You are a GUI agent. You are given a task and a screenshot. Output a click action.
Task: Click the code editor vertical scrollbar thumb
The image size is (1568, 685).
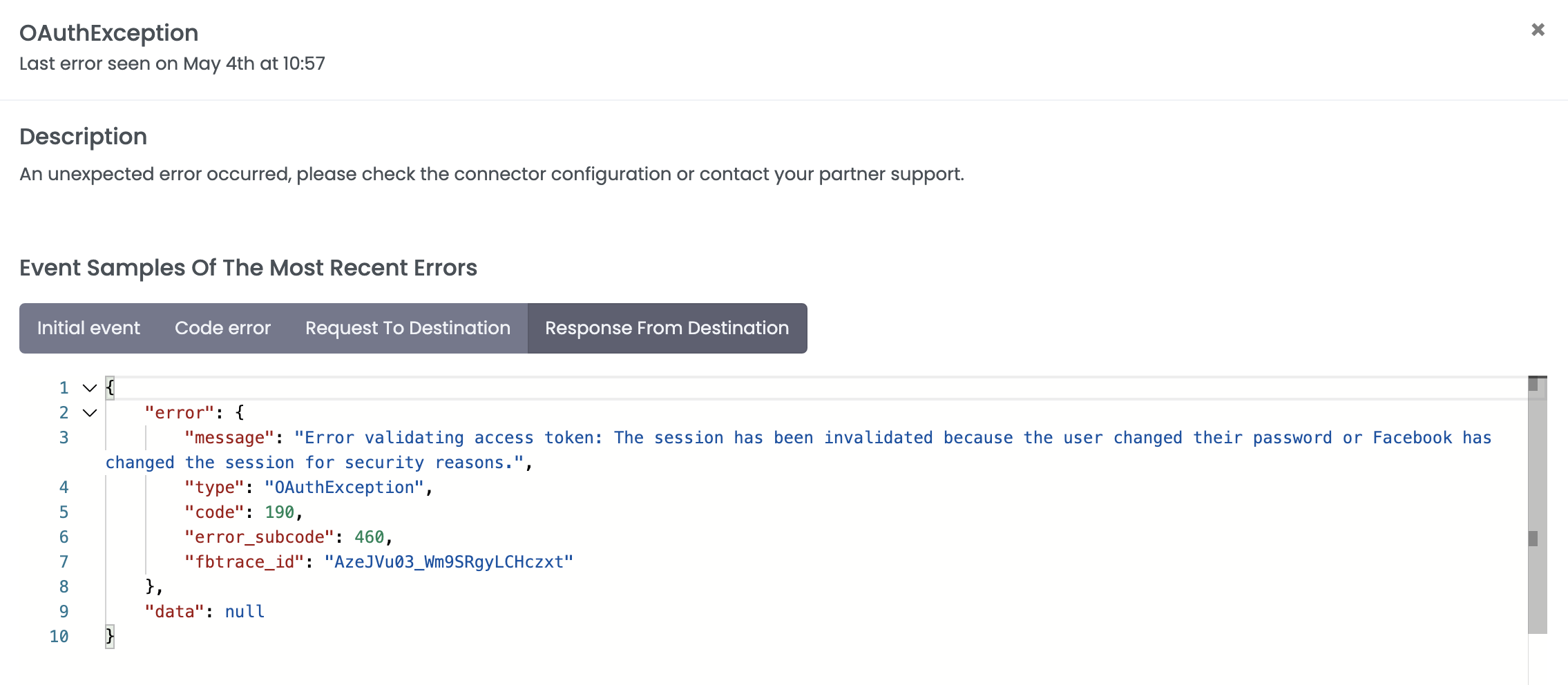(1537, 504)
